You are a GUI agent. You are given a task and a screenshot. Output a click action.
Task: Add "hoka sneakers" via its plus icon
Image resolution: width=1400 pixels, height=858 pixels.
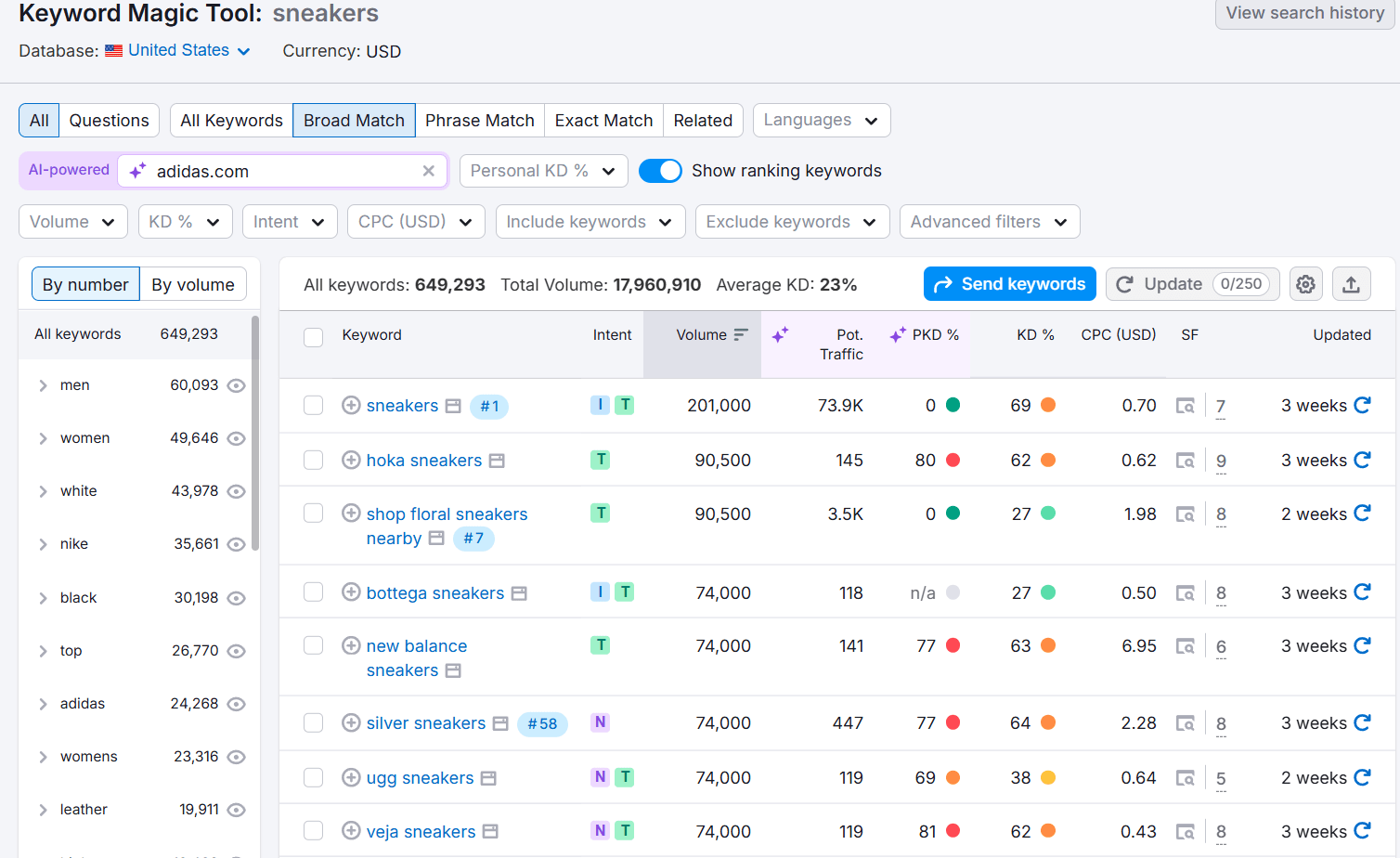[x=351, y=460]
